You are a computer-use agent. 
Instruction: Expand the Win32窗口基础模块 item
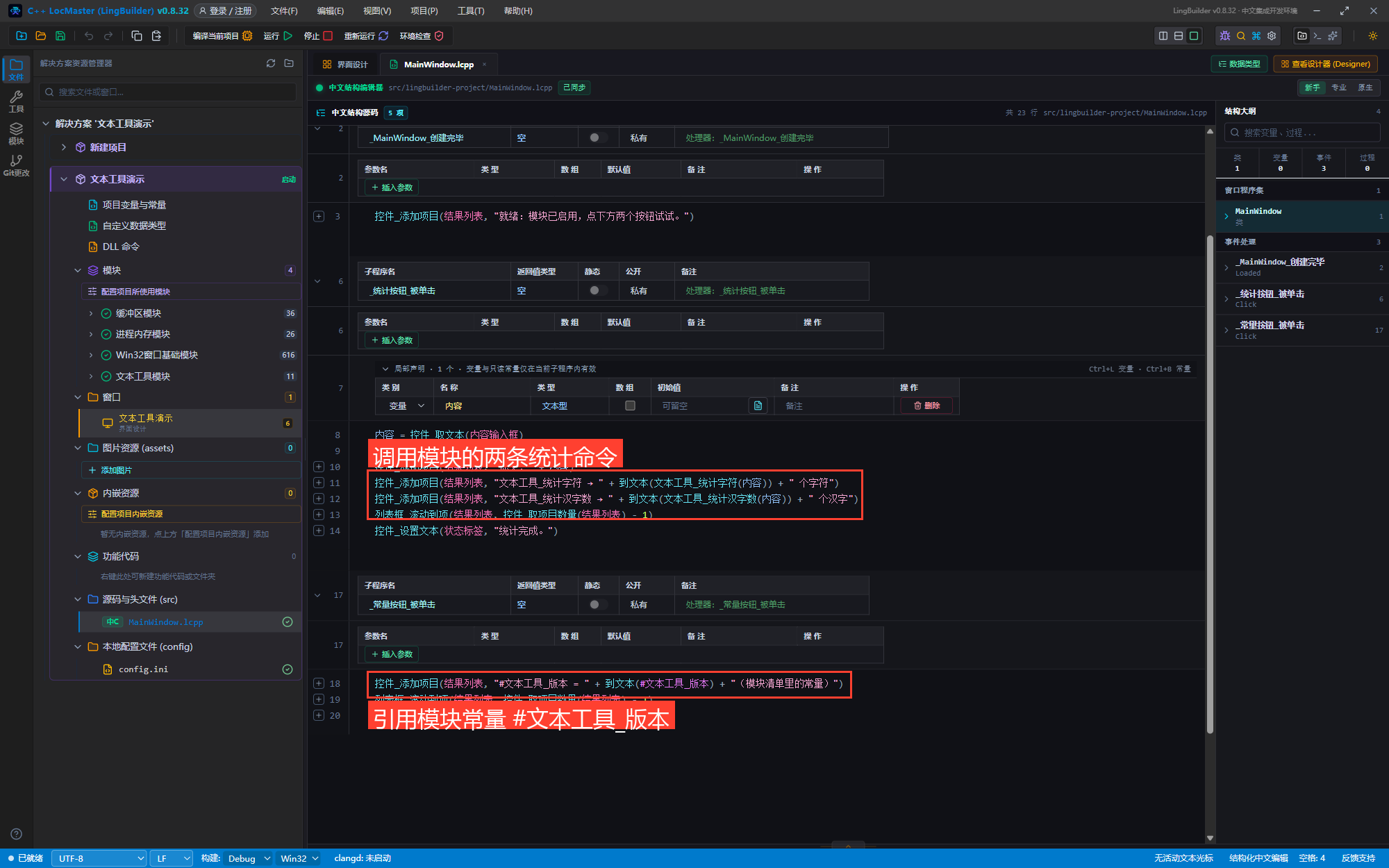(91, 355)
